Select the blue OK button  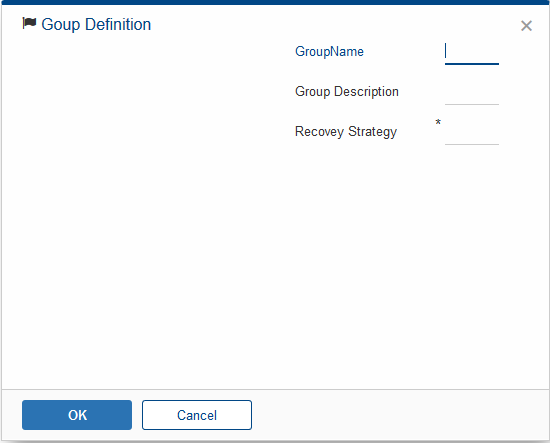pyautogui.click(x=77, y=415)
